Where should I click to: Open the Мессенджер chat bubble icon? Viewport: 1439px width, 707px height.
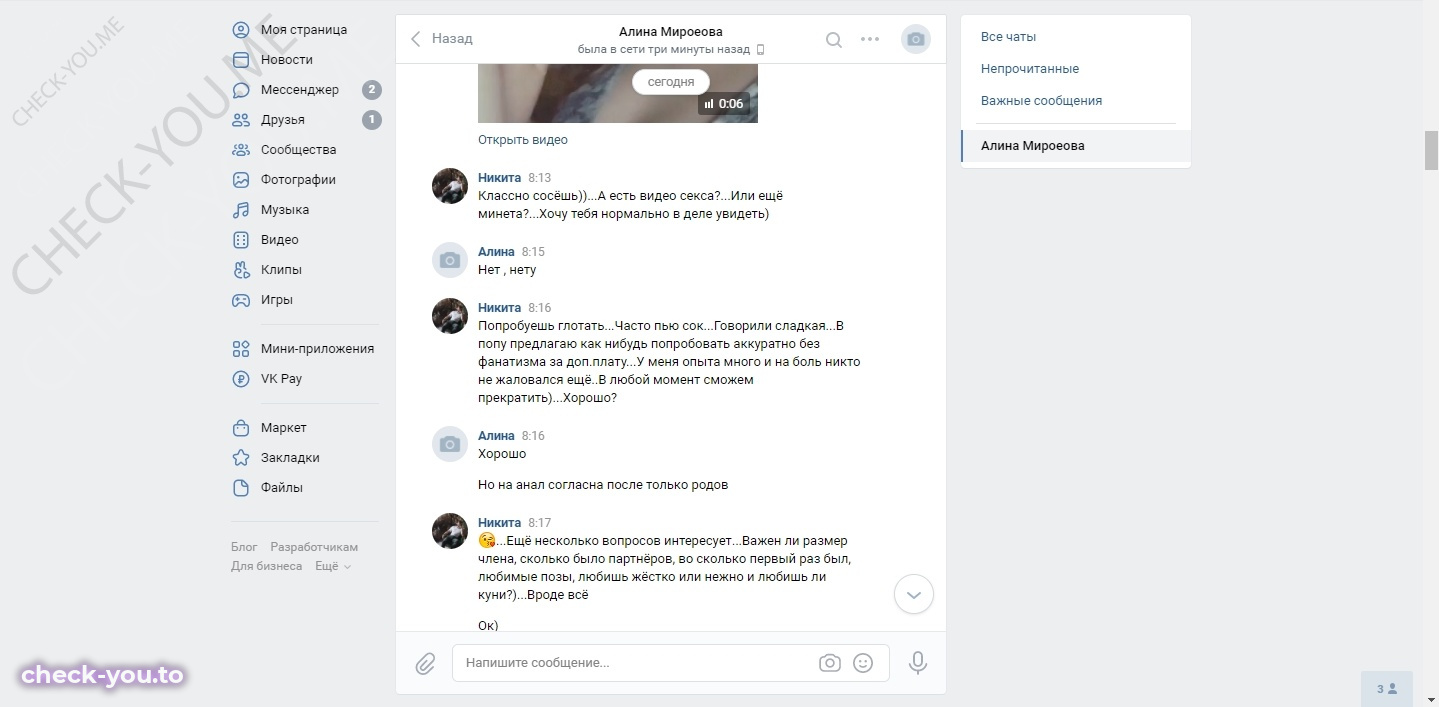[x=241, y=90]
